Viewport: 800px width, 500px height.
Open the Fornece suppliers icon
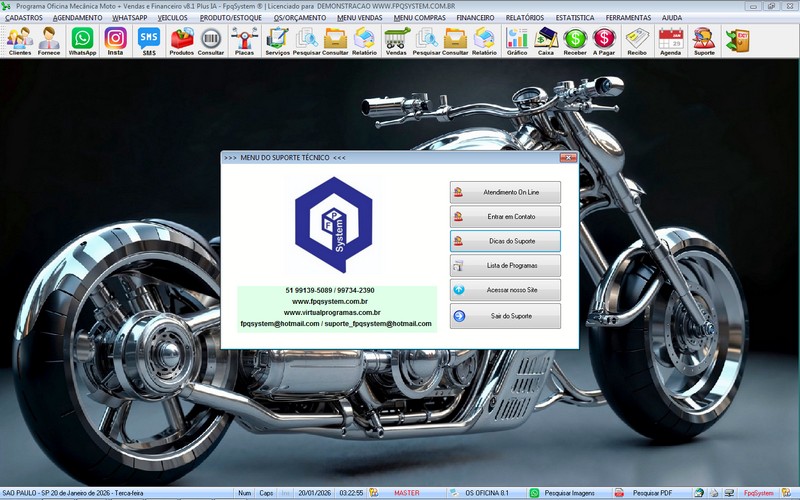tap(49, 41)
